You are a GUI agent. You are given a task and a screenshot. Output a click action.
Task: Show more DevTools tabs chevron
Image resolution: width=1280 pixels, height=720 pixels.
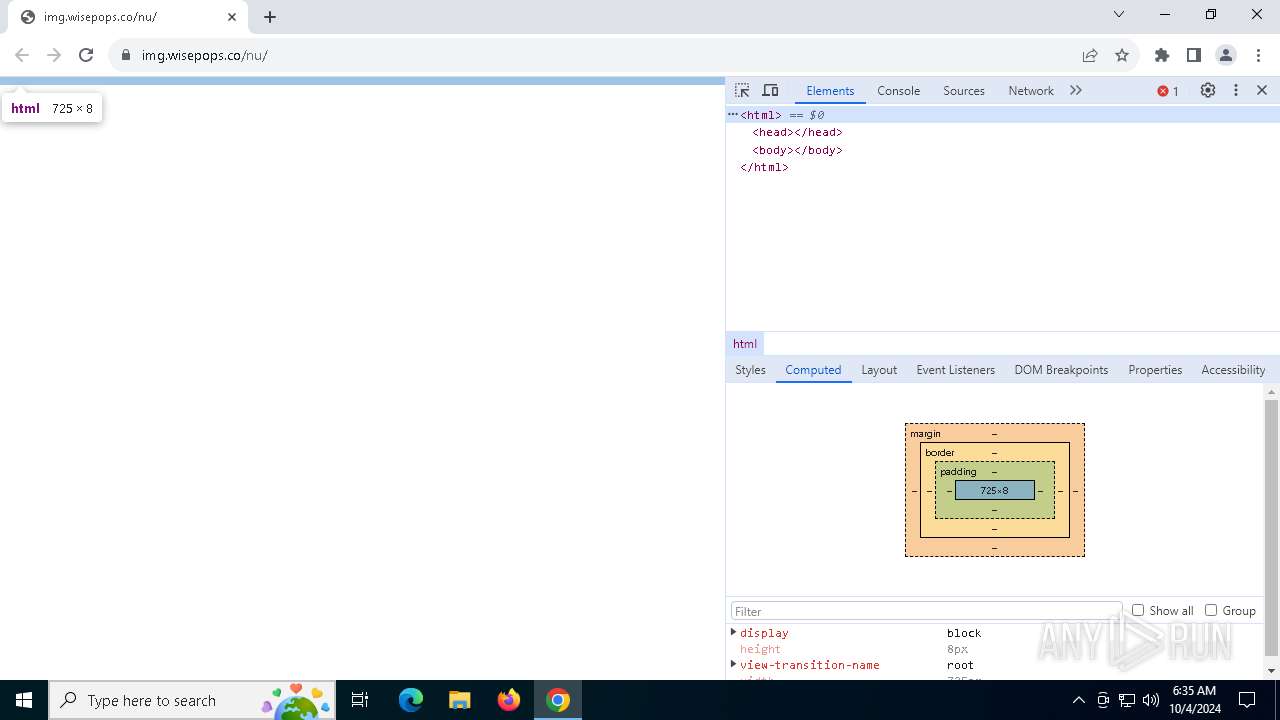1076,90
